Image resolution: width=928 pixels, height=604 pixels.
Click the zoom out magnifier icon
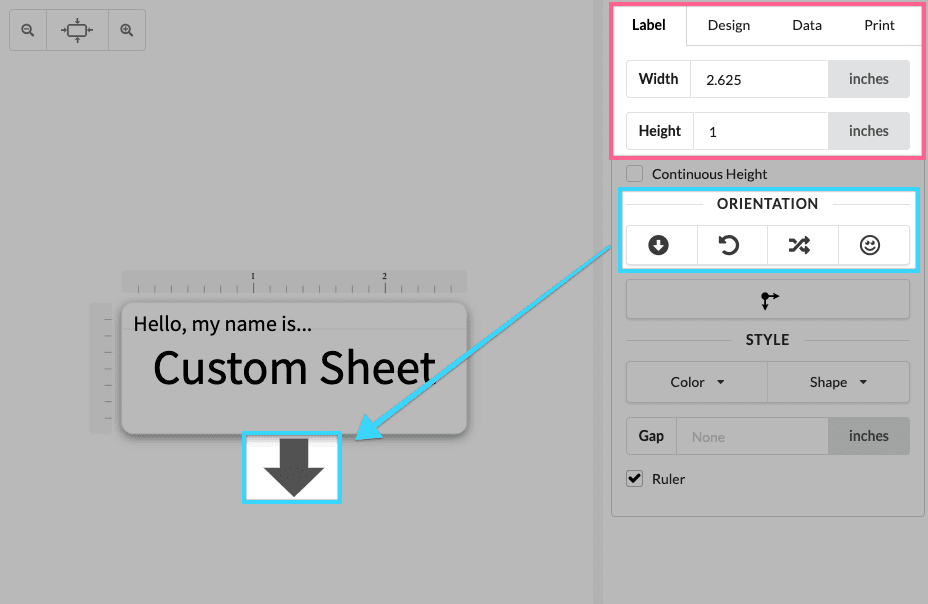tap(27, 30)
